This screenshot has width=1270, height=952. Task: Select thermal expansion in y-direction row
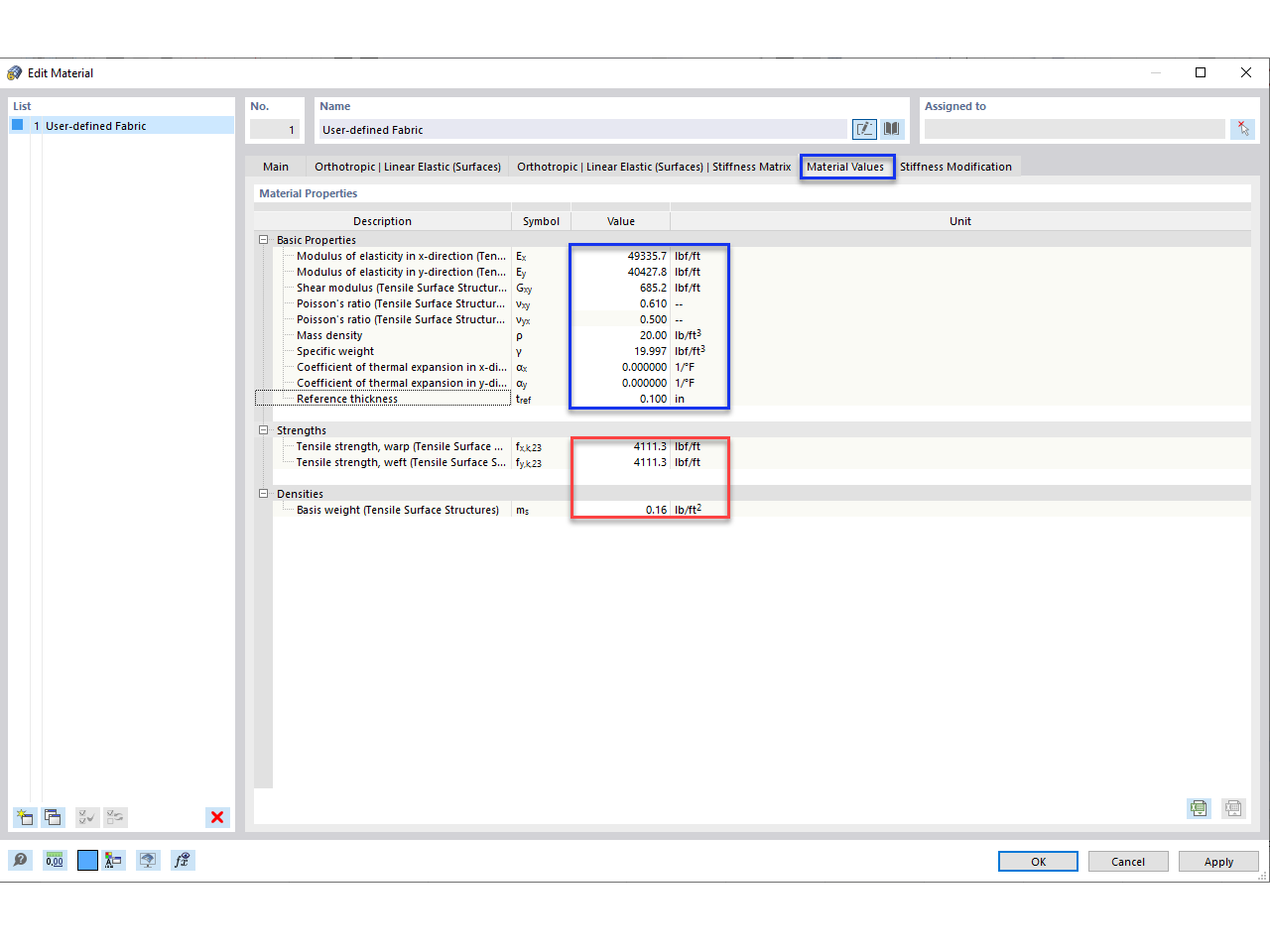click(402, 383)
